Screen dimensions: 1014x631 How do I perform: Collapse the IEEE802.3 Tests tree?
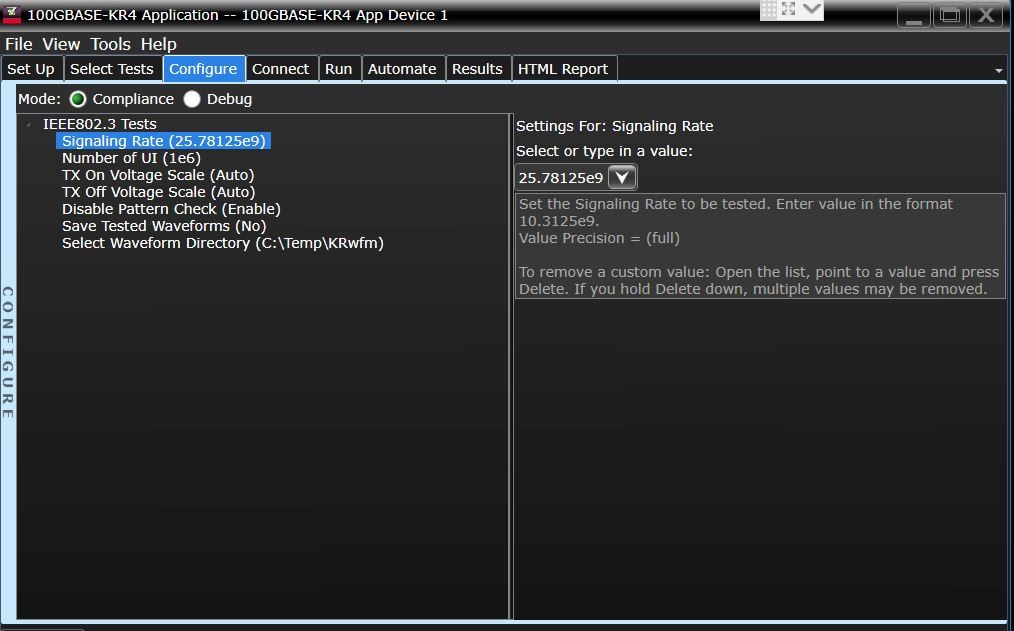coord(26,124)
